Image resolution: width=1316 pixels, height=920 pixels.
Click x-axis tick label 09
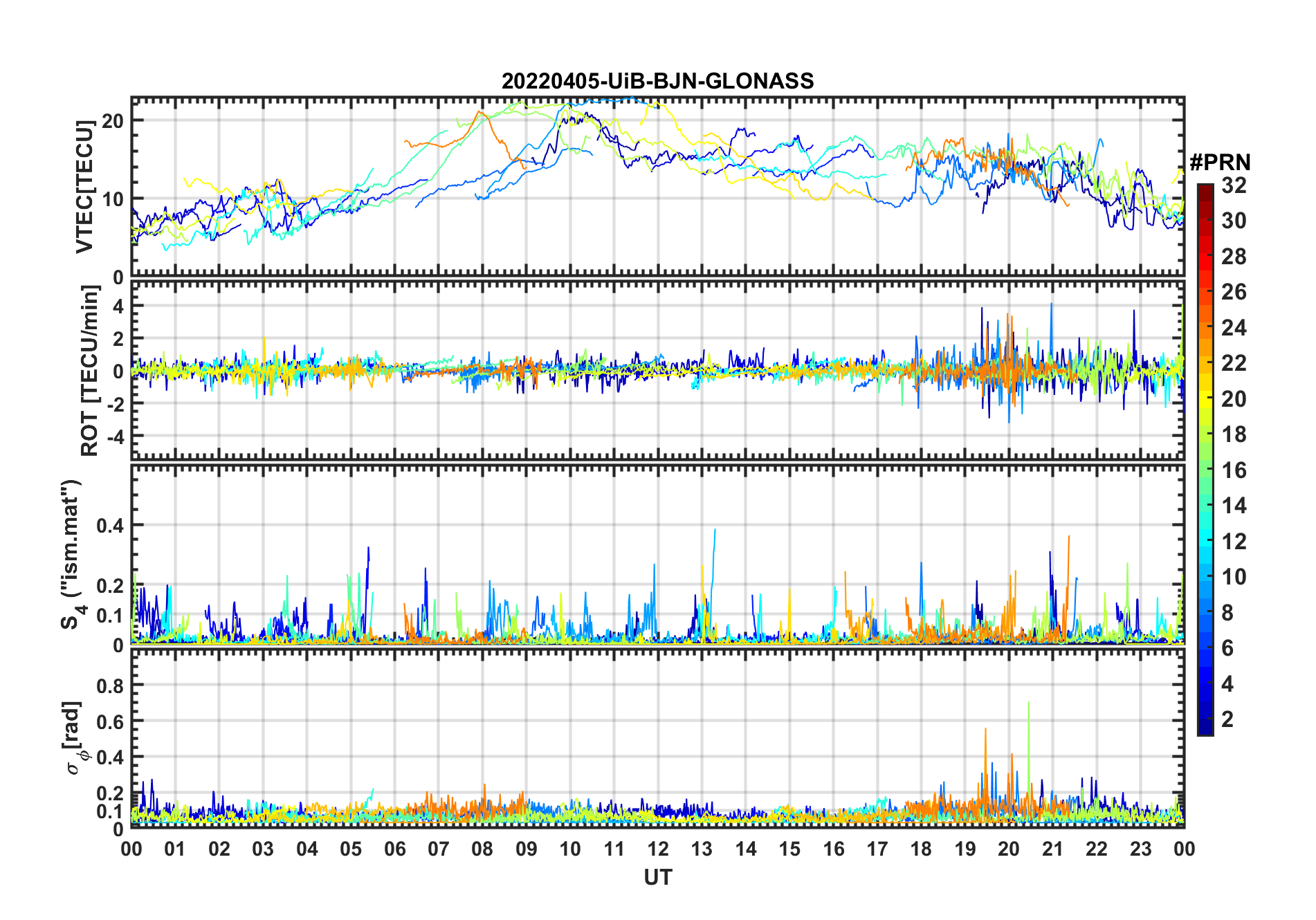(x=526, y=849)
